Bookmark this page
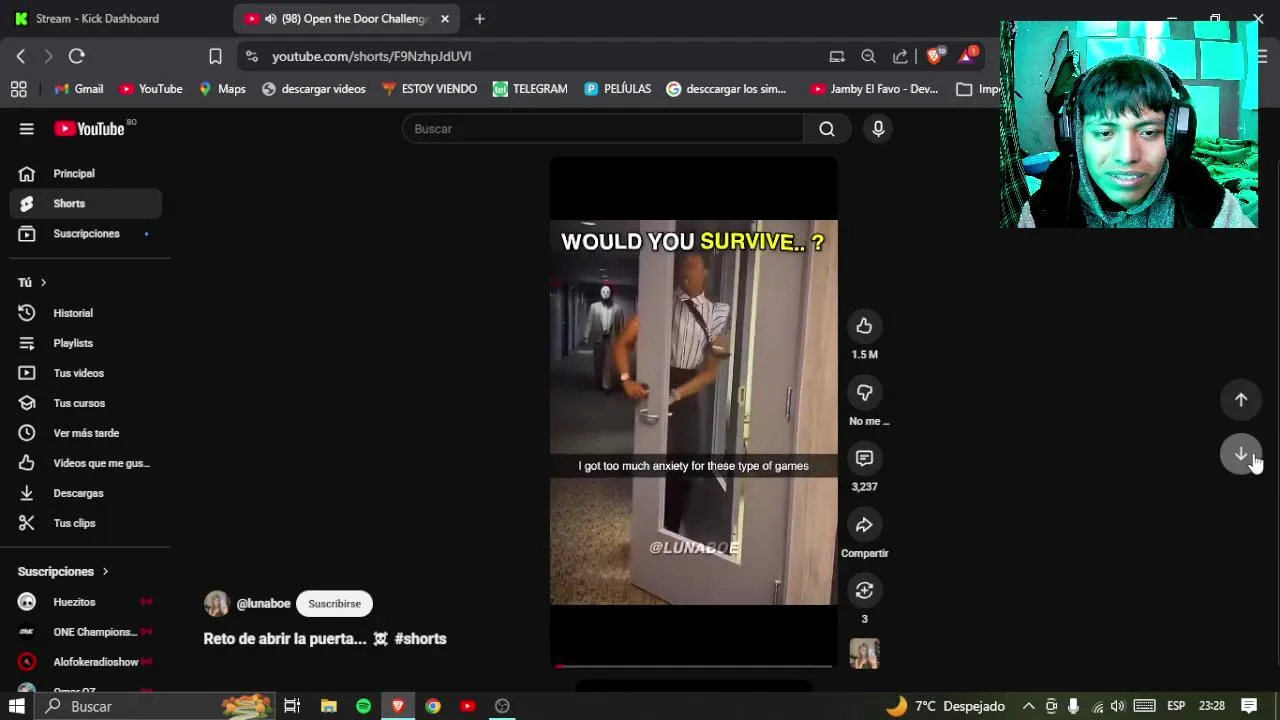Image resolution: width=1280 pixels, height=720 pixels. 215,56
